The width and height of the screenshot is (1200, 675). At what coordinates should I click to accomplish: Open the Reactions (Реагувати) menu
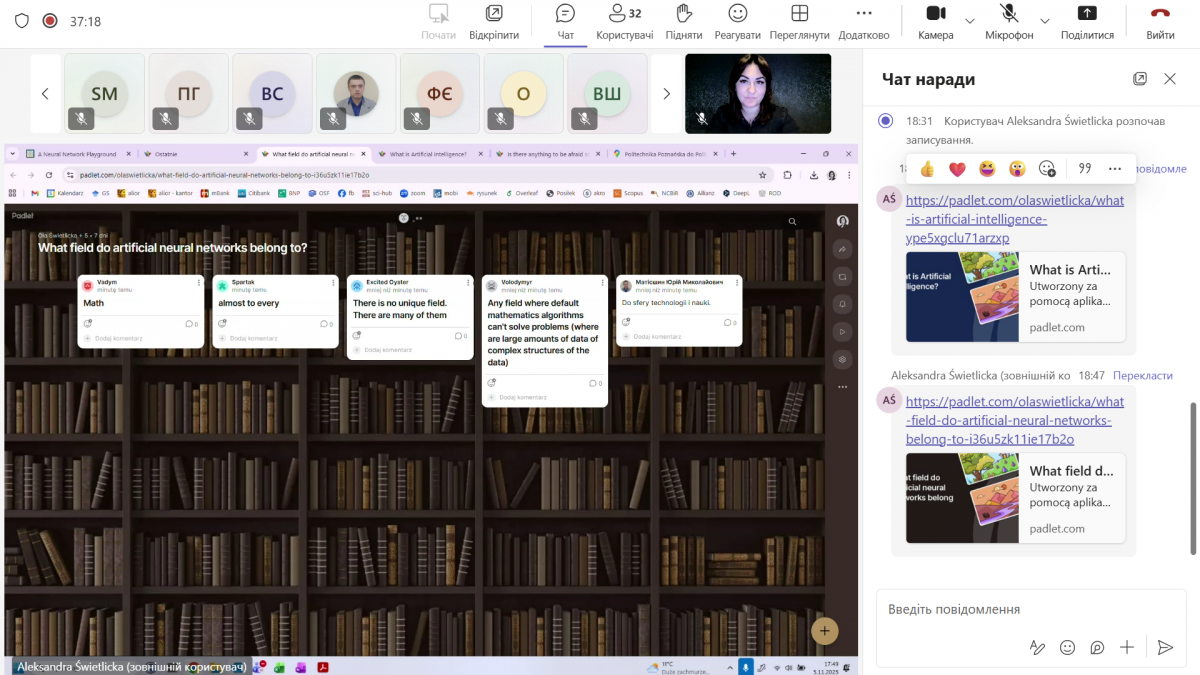click(x=738, y=22)
